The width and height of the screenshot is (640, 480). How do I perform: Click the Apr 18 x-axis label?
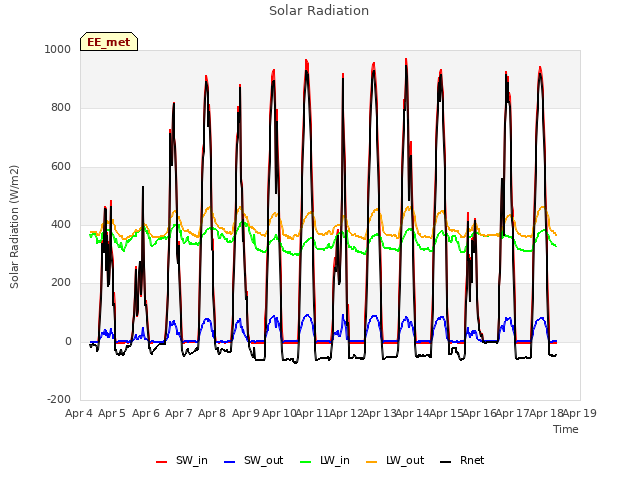(546, 413)
